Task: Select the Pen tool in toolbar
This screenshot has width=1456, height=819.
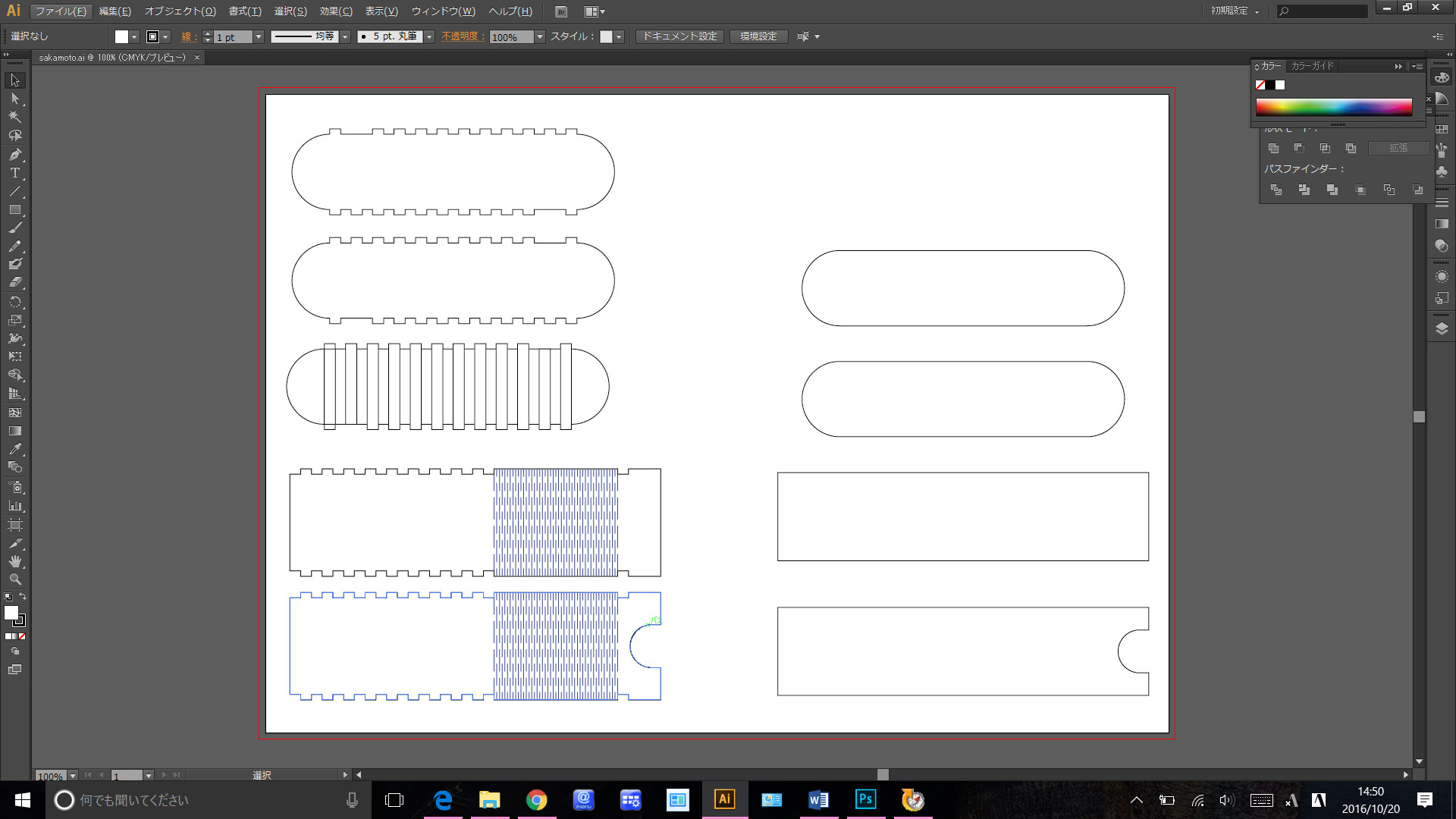Action: click(x=14, y=155)
